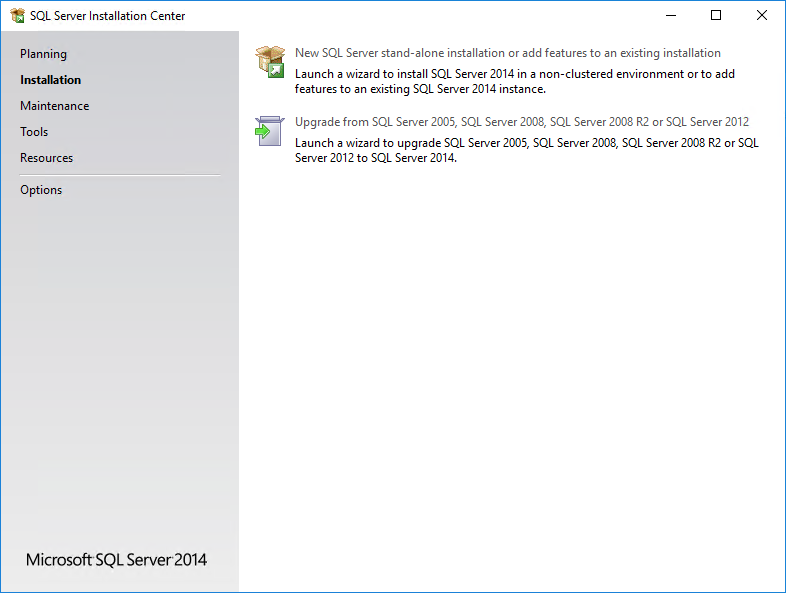
Task: Click the SQL Server Installation Center title text
Action: point(107,16)
